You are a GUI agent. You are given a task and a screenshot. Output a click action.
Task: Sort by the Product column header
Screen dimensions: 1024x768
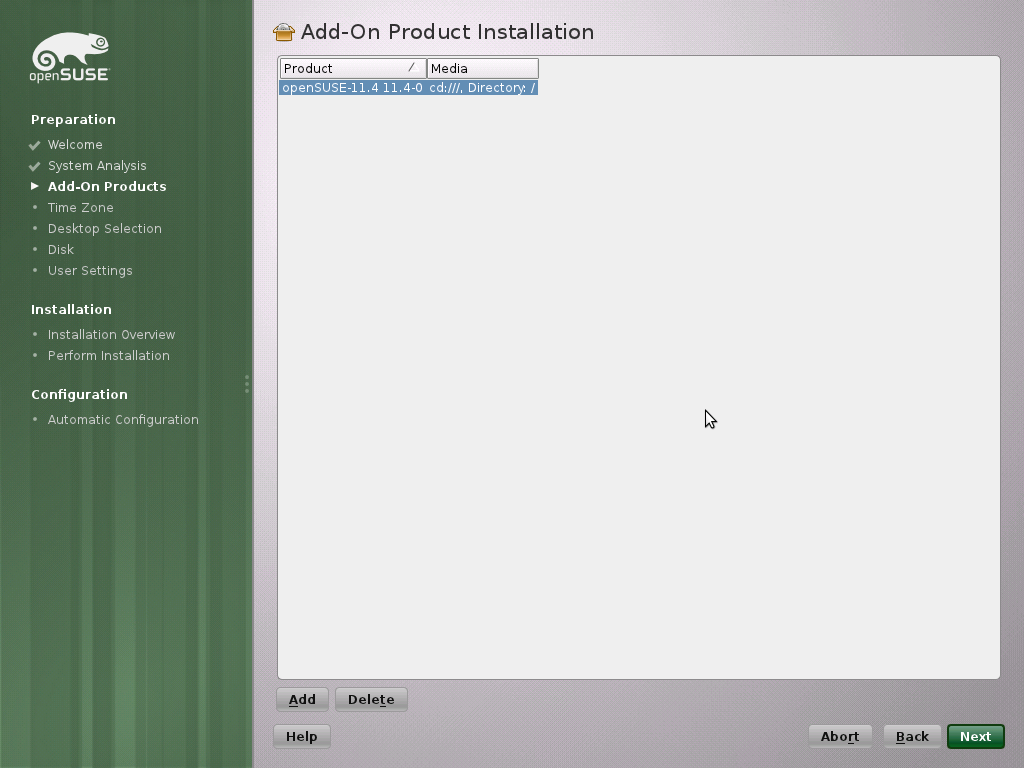[353, 69]
